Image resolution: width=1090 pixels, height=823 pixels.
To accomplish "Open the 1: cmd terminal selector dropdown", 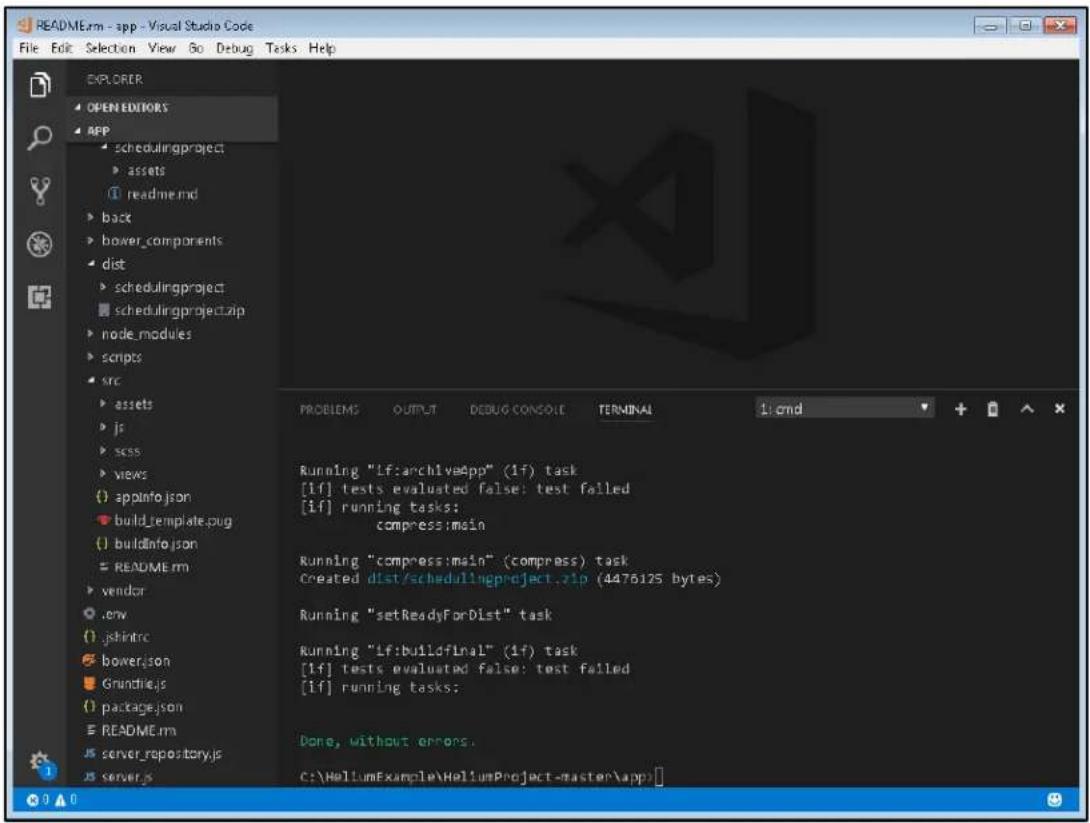I will click(x=844, y=408).
